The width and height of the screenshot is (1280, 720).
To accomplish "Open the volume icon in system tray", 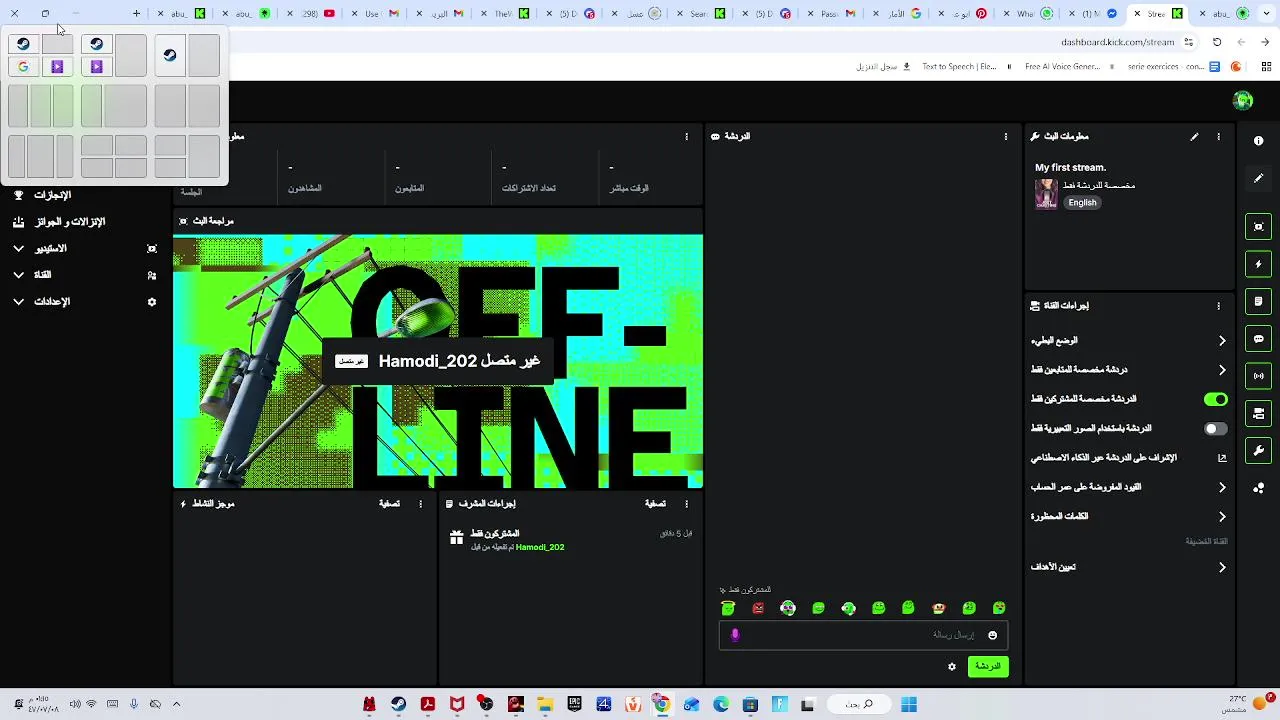I will 75,705.
